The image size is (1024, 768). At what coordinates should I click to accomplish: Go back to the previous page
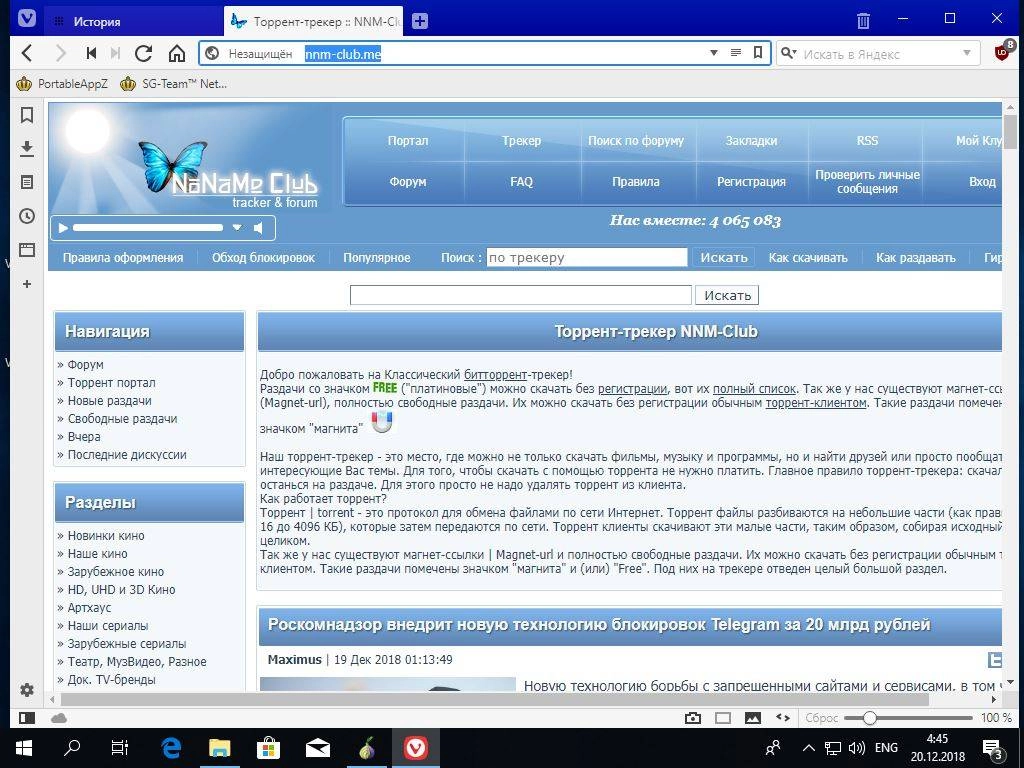coord(27,53)
